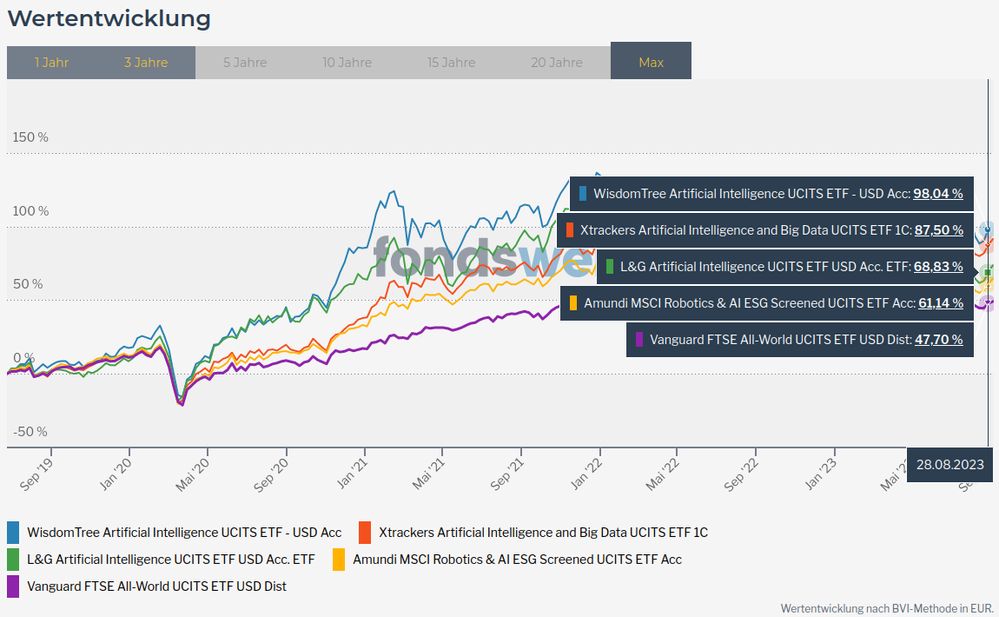The image size is (999, 617).
Task: Switch to the 3 Jahre tab
Action: click(146, 62)
